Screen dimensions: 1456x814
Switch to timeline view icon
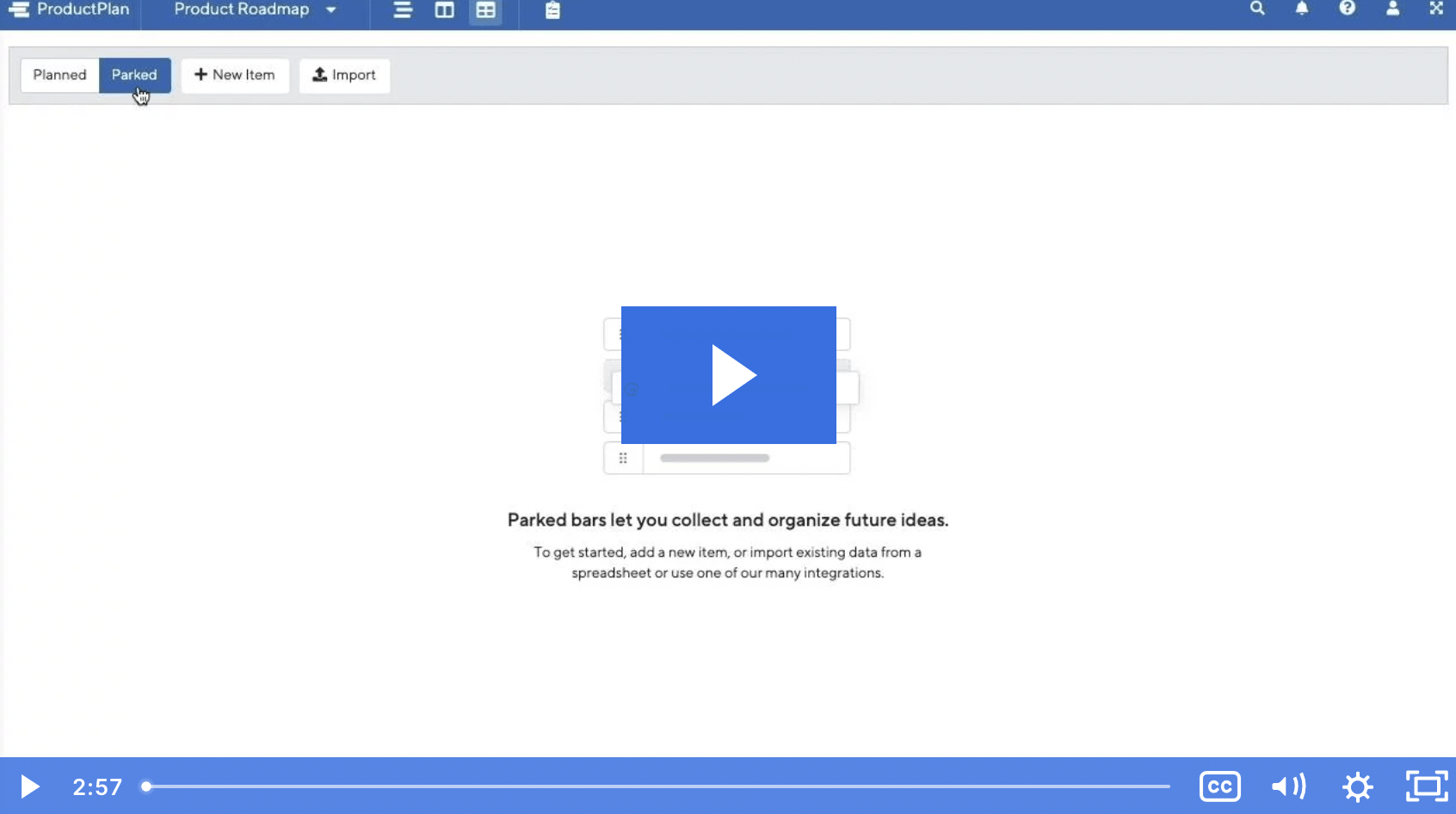(x=402, y=10)
